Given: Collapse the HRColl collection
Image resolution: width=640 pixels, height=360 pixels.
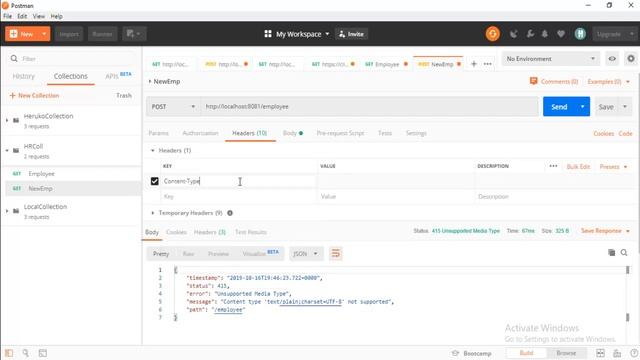Looking at the screenshot, I should coord(7,150).
